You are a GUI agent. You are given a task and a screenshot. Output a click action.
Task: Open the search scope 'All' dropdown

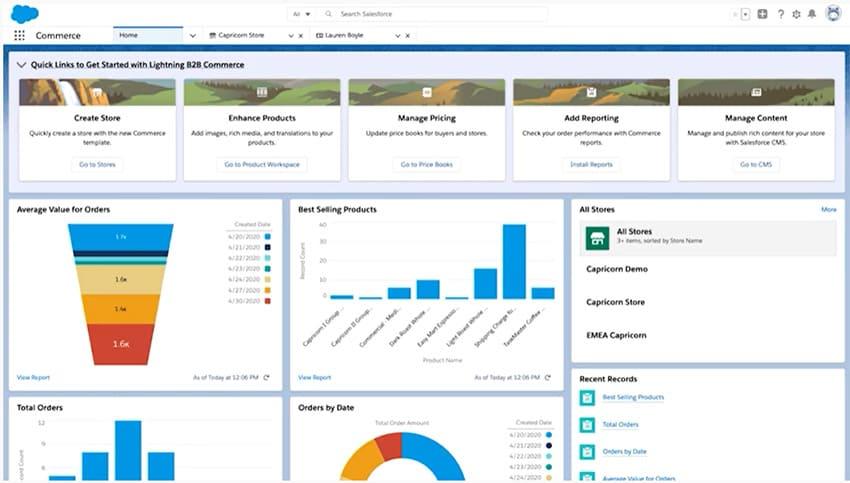[x=300, y=14]
